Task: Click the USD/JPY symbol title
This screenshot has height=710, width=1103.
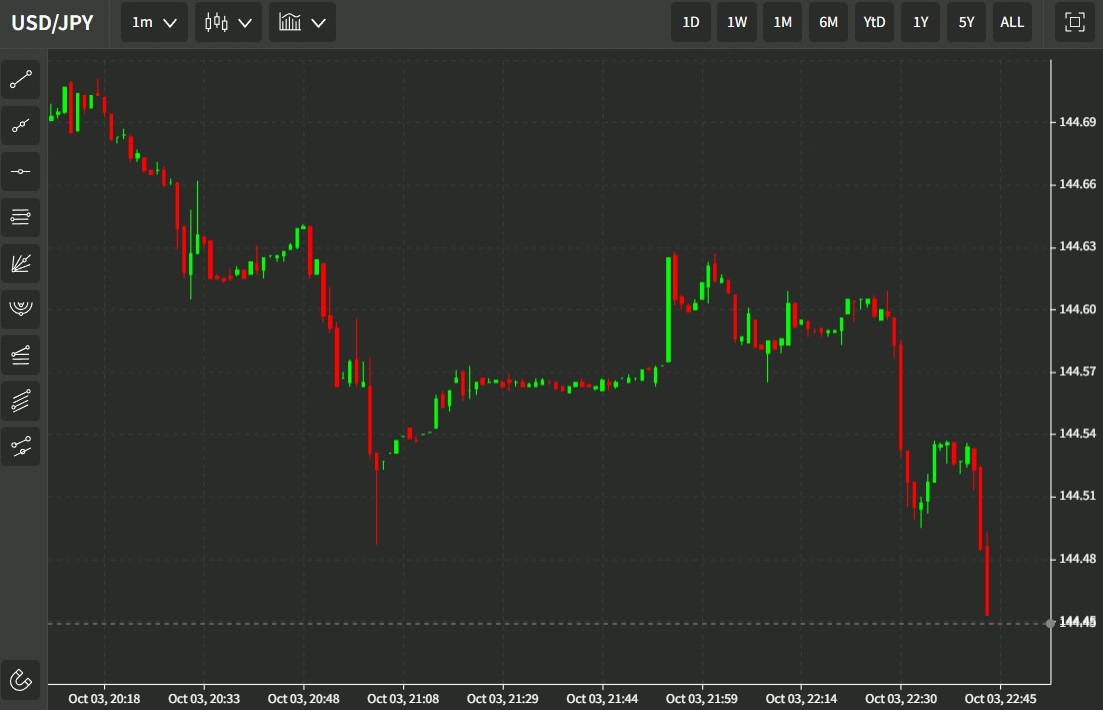Action: (52, 23)
